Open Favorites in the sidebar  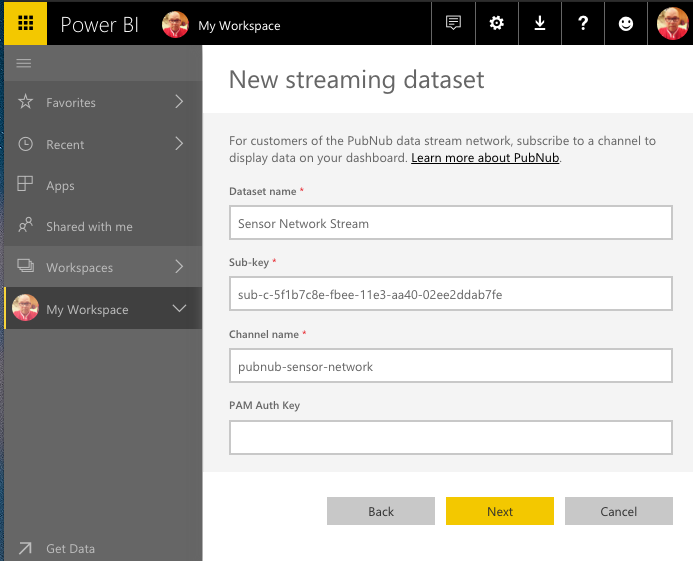(103, 102)
